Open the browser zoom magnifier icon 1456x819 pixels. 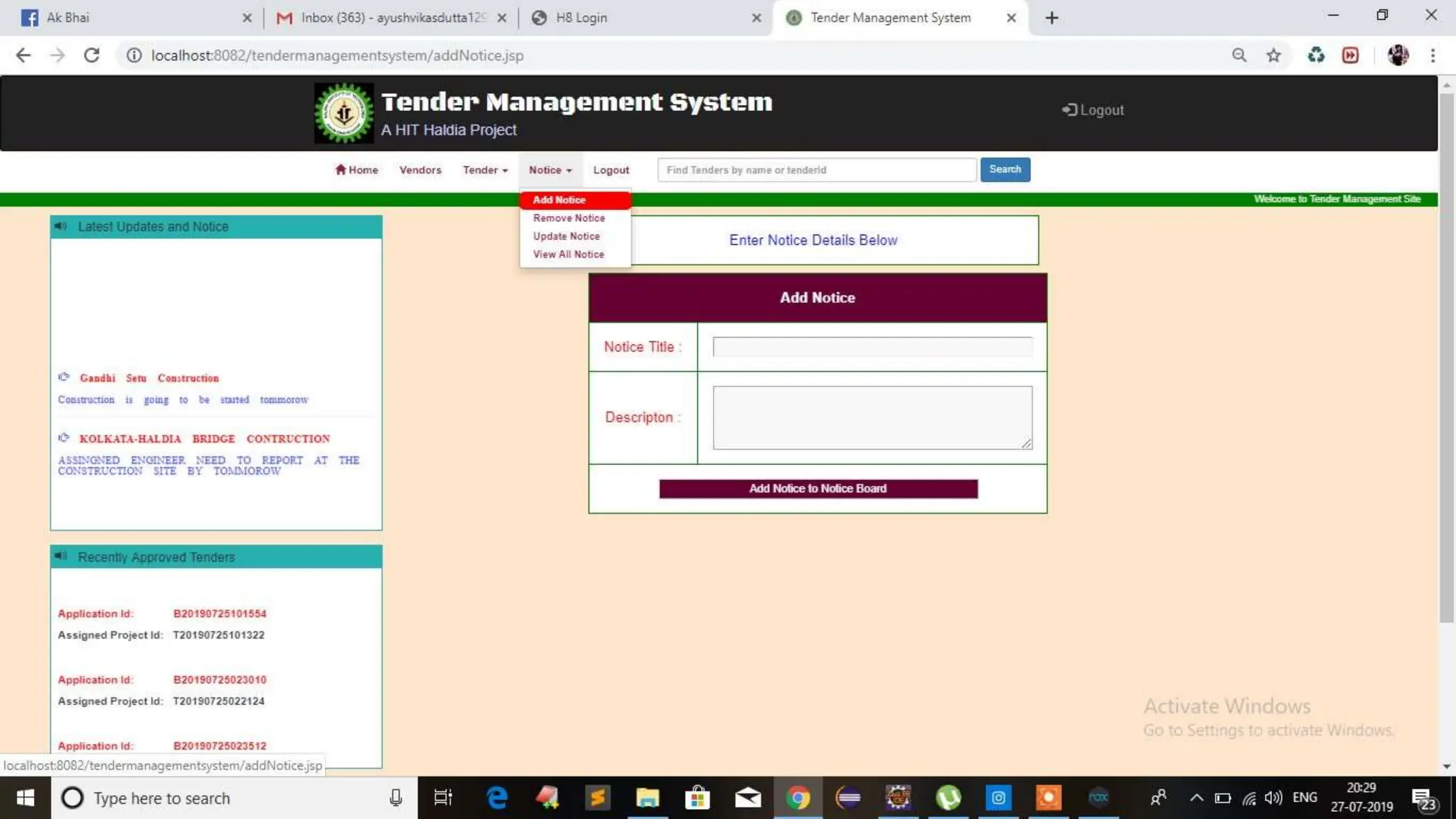click(x=1239, y=55)
